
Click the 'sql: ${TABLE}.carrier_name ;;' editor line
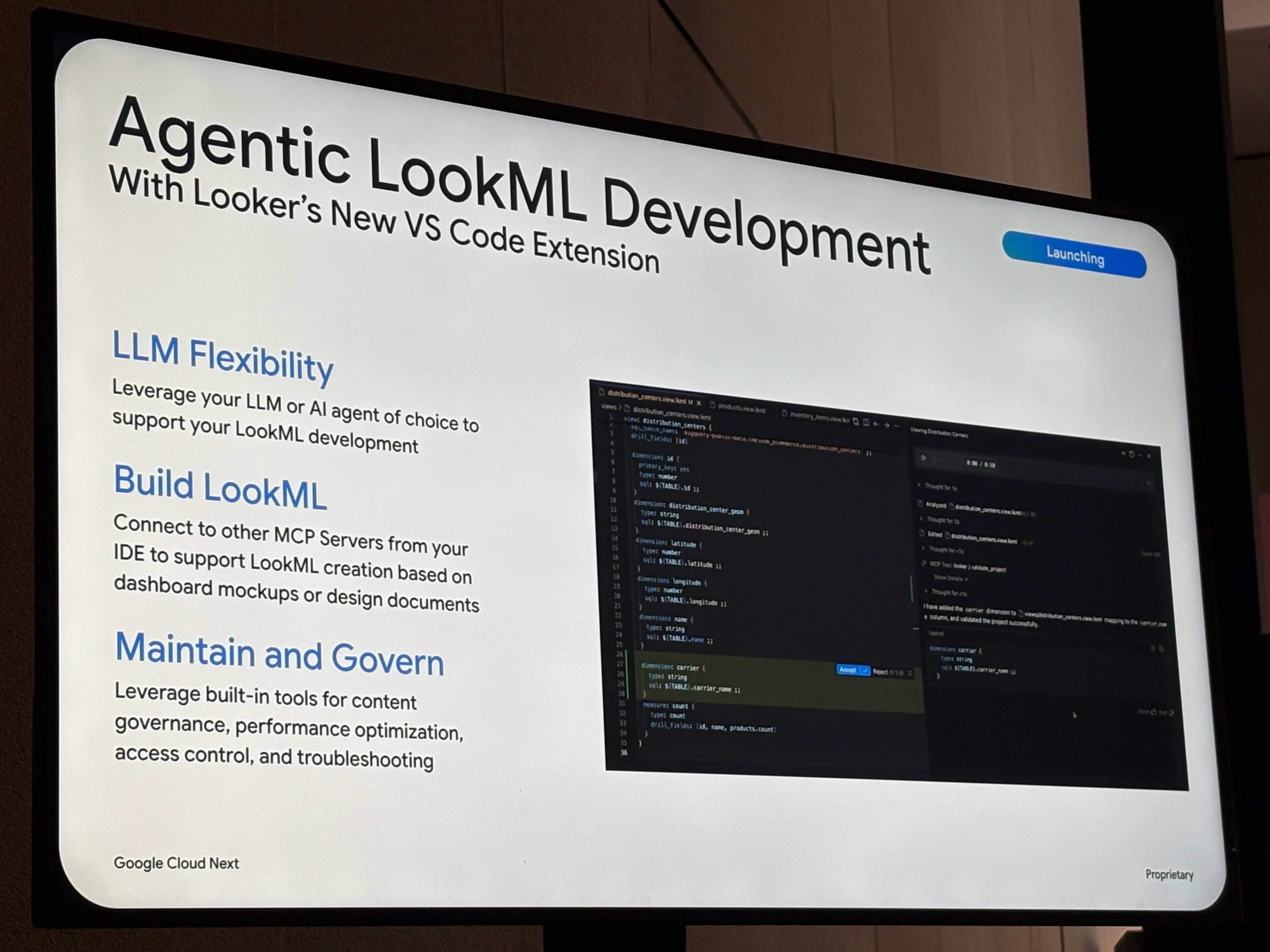coord(694,688)
